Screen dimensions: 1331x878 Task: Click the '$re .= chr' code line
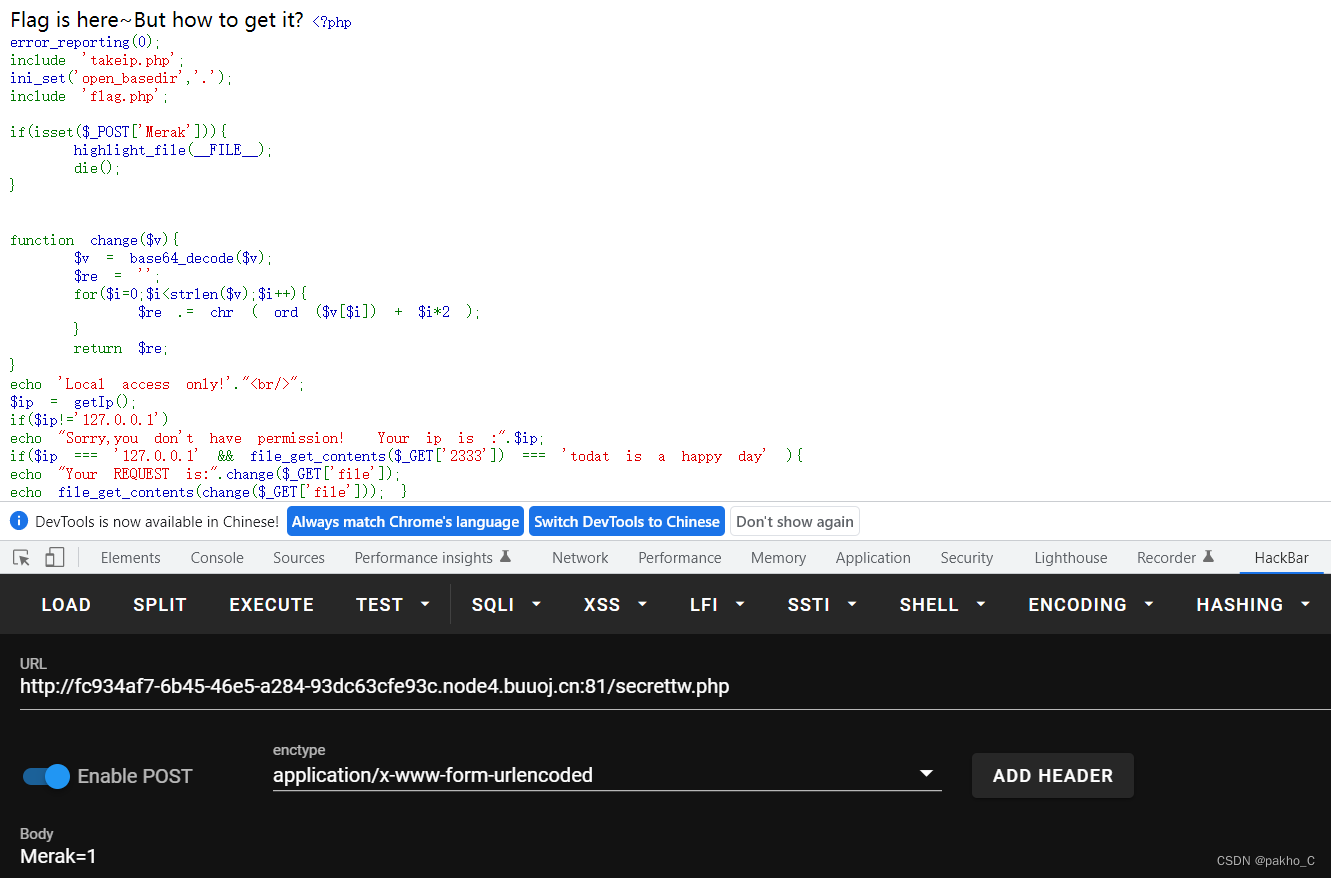[x=309, y=312]
